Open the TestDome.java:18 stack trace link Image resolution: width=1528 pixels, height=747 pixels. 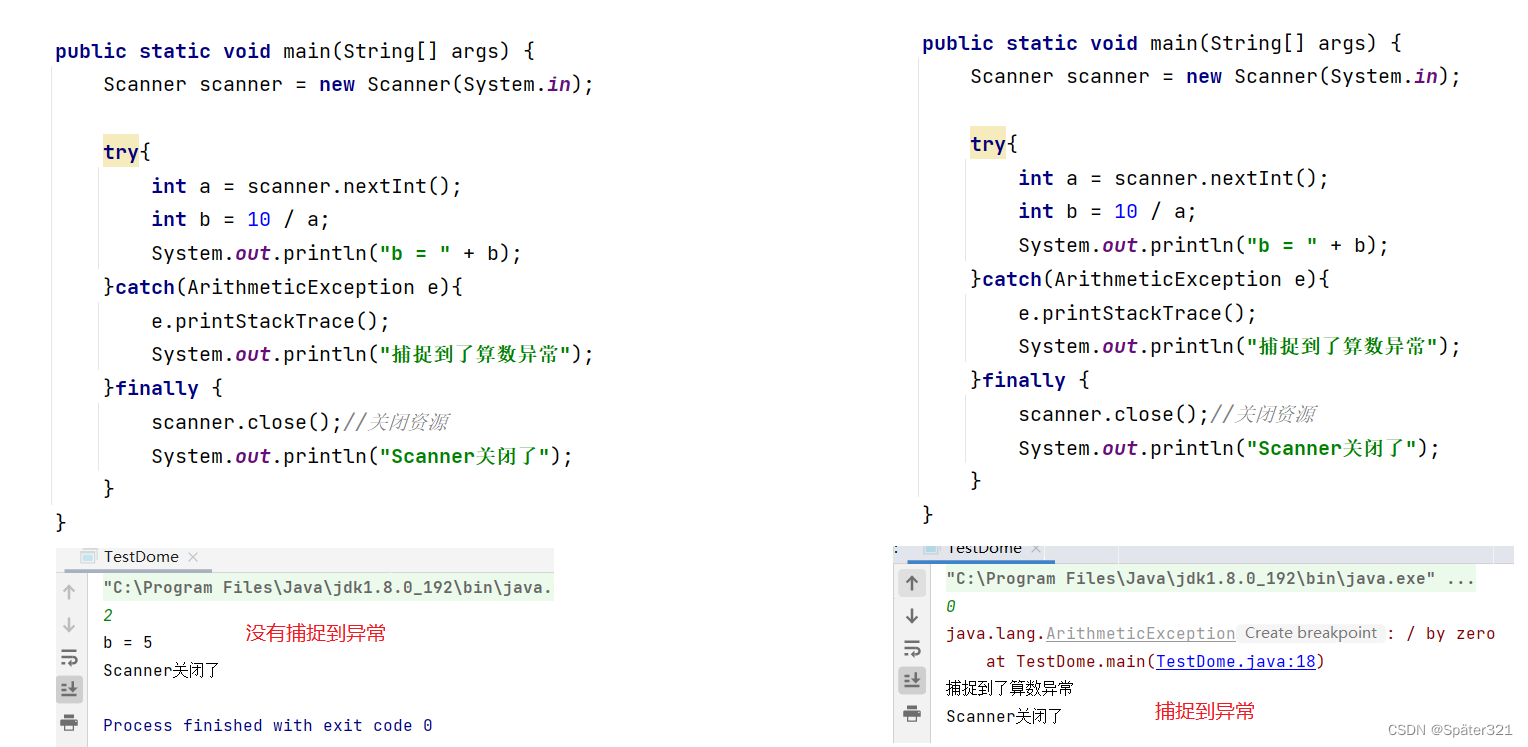pyautogui.click(x=1236, y=661)
